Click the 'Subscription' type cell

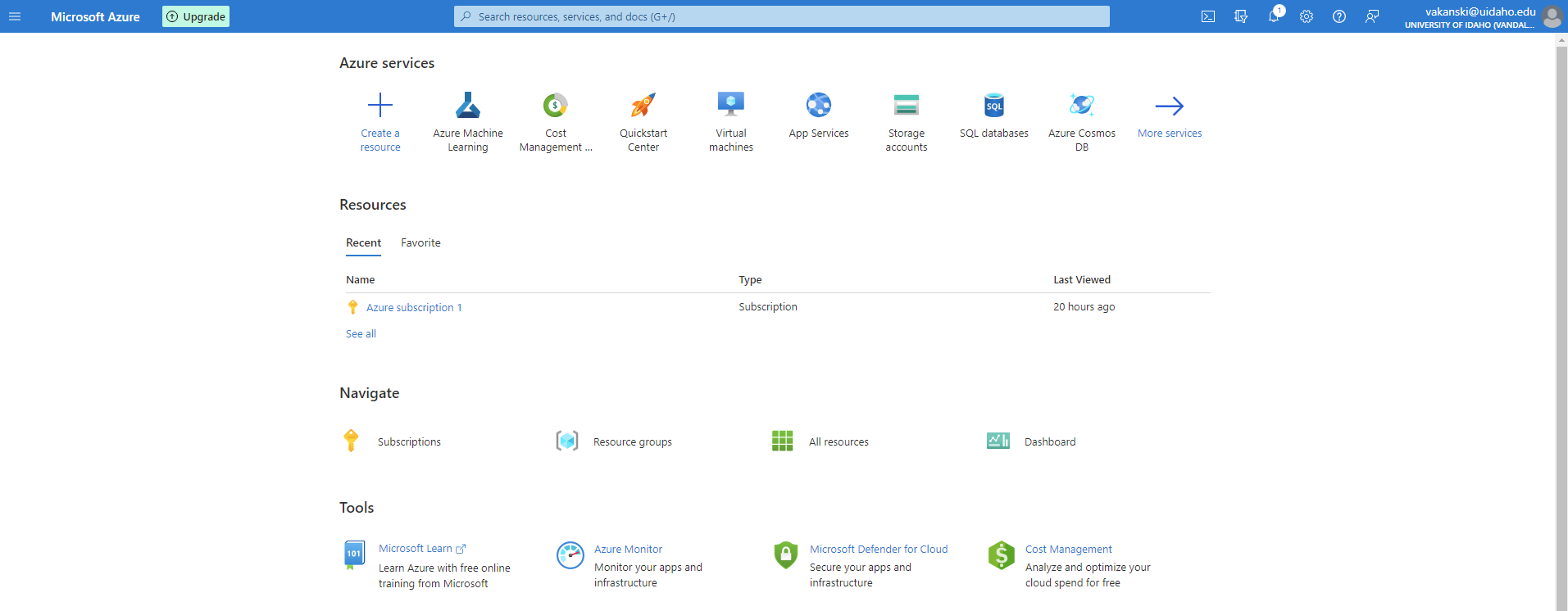(768, 307)
